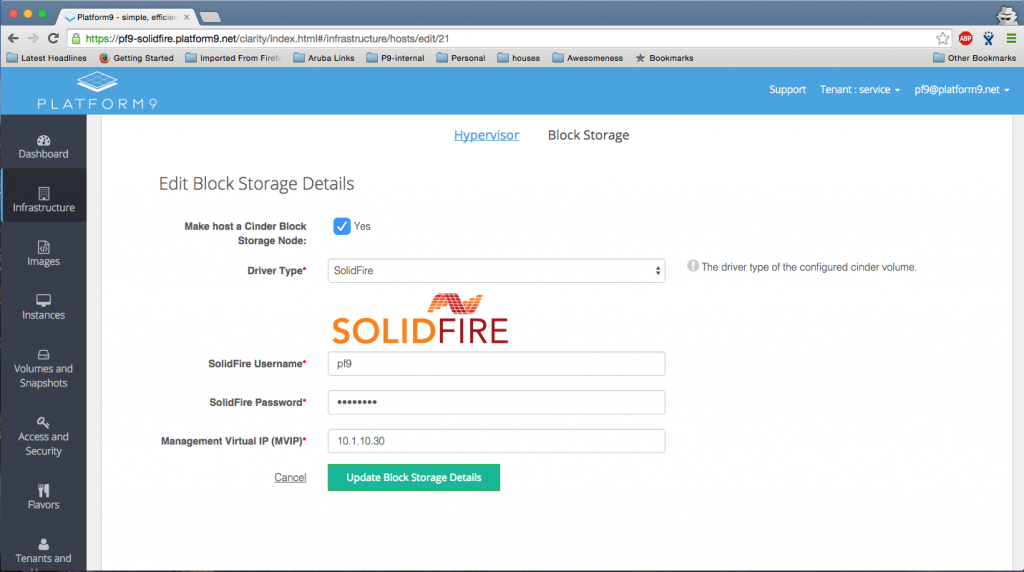Open the Driver Type dropdown
Viewport: 1024px width, 572px height.
coord(496,270)
